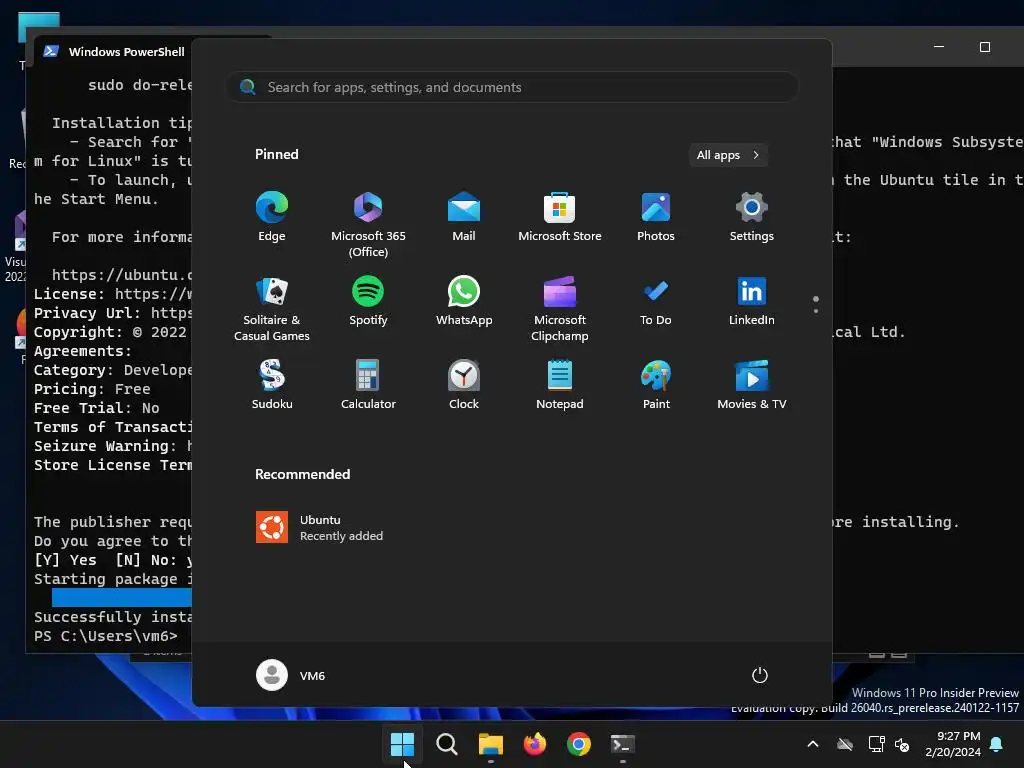Click the blue install progress bar in PowerShell
1024x768 pixels.
121,598
